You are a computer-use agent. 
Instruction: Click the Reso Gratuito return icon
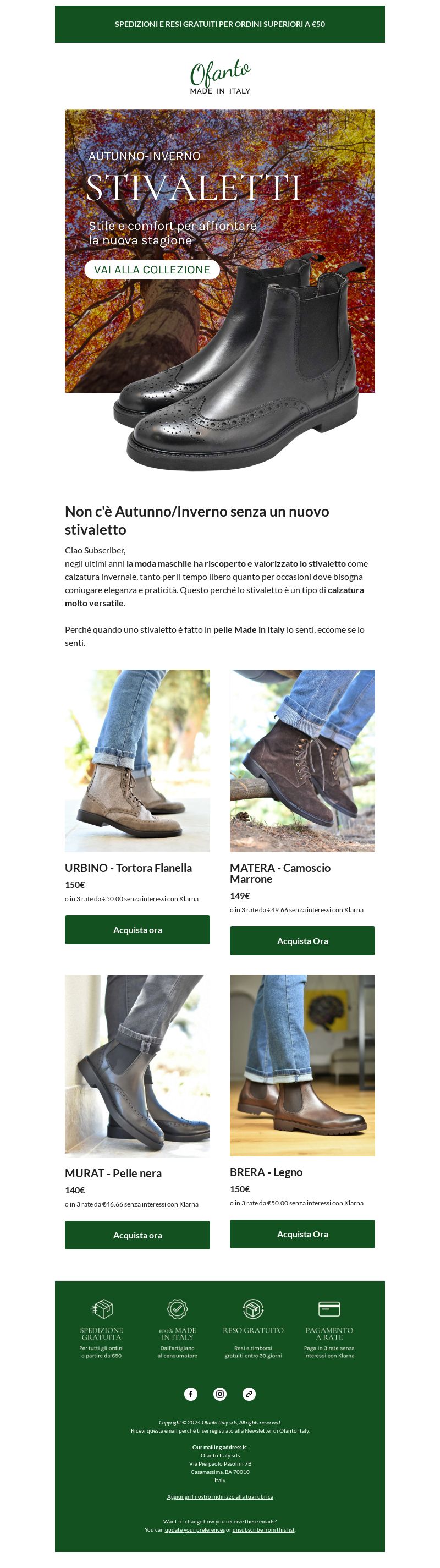[x=253, y=1308]
